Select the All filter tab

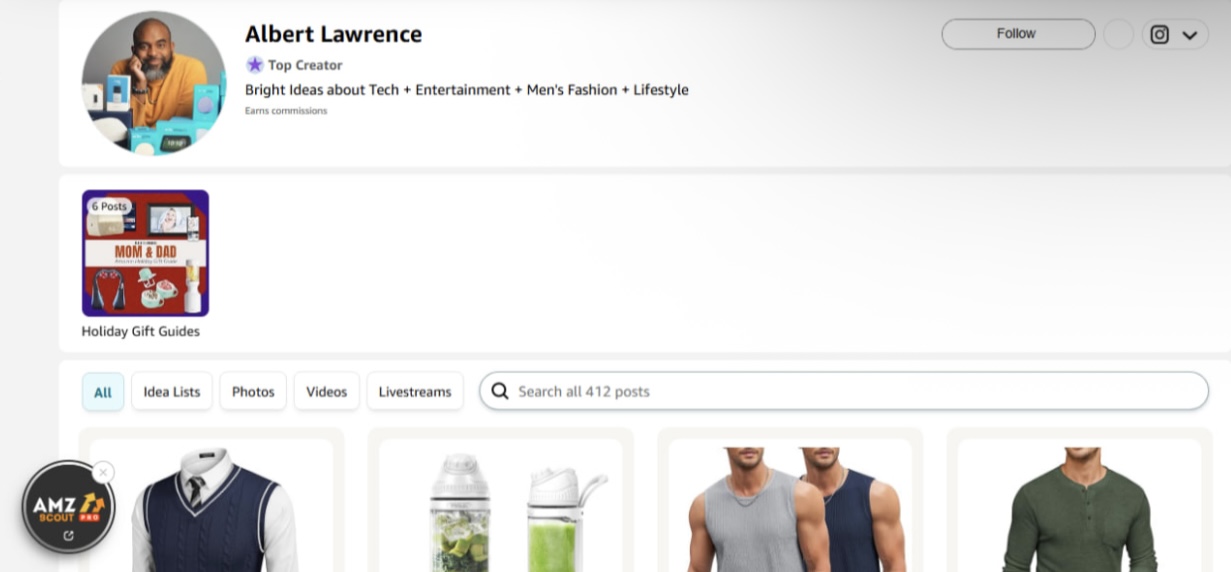(x=103, y=392)
